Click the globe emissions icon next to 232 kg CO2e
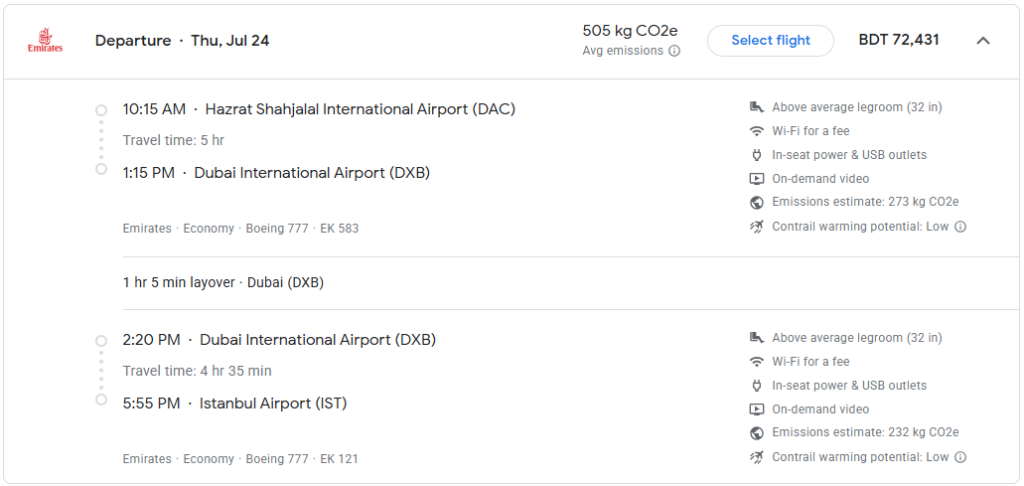The height and width of the screenshot is (486, 1024). pyautogui.click(x=757, y=433)
